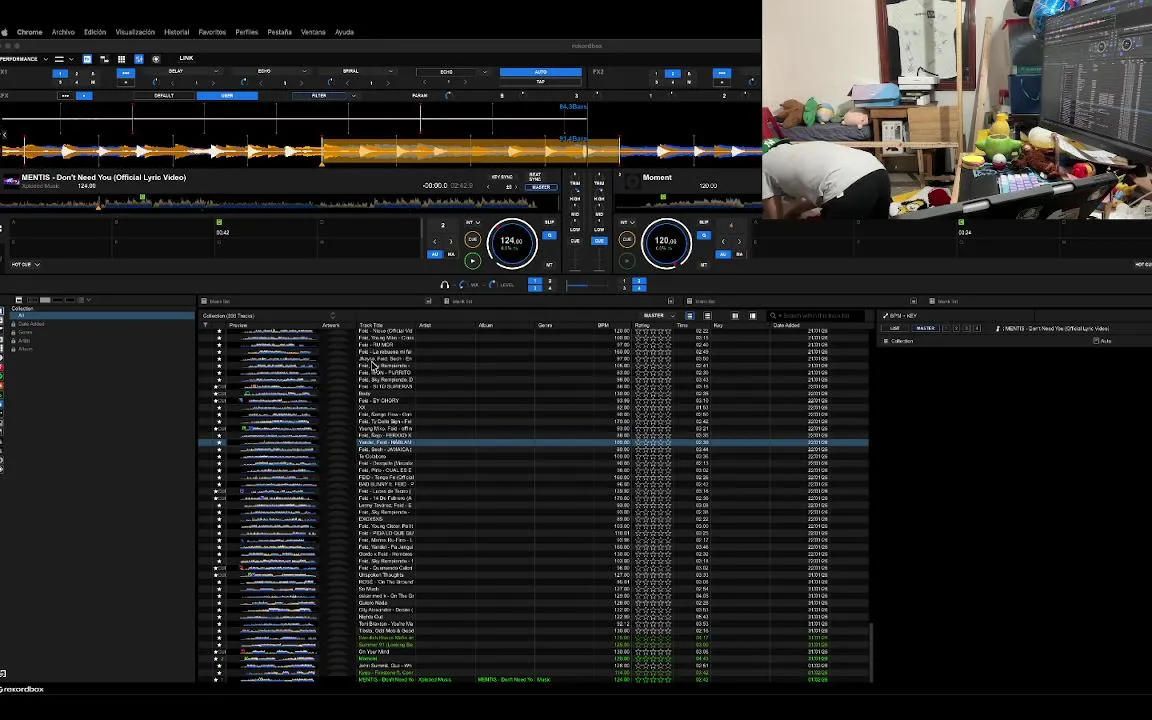Toggle Quantize Q on deck 2
Image resolution: width=1152 pixels, height=720 pixels.
tap(704, 235)
